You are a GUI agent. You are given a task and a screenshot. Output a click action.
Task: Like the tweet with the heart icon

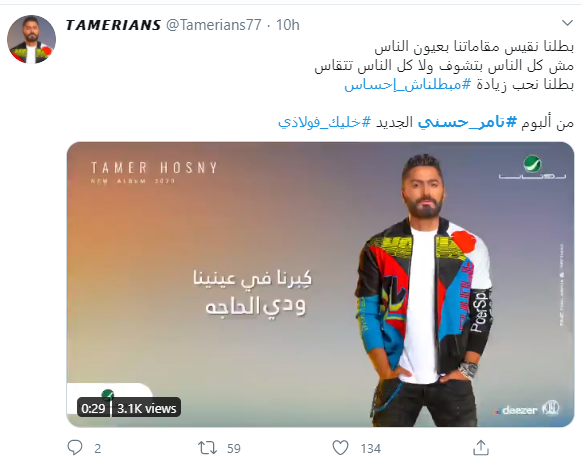[340, 448]
